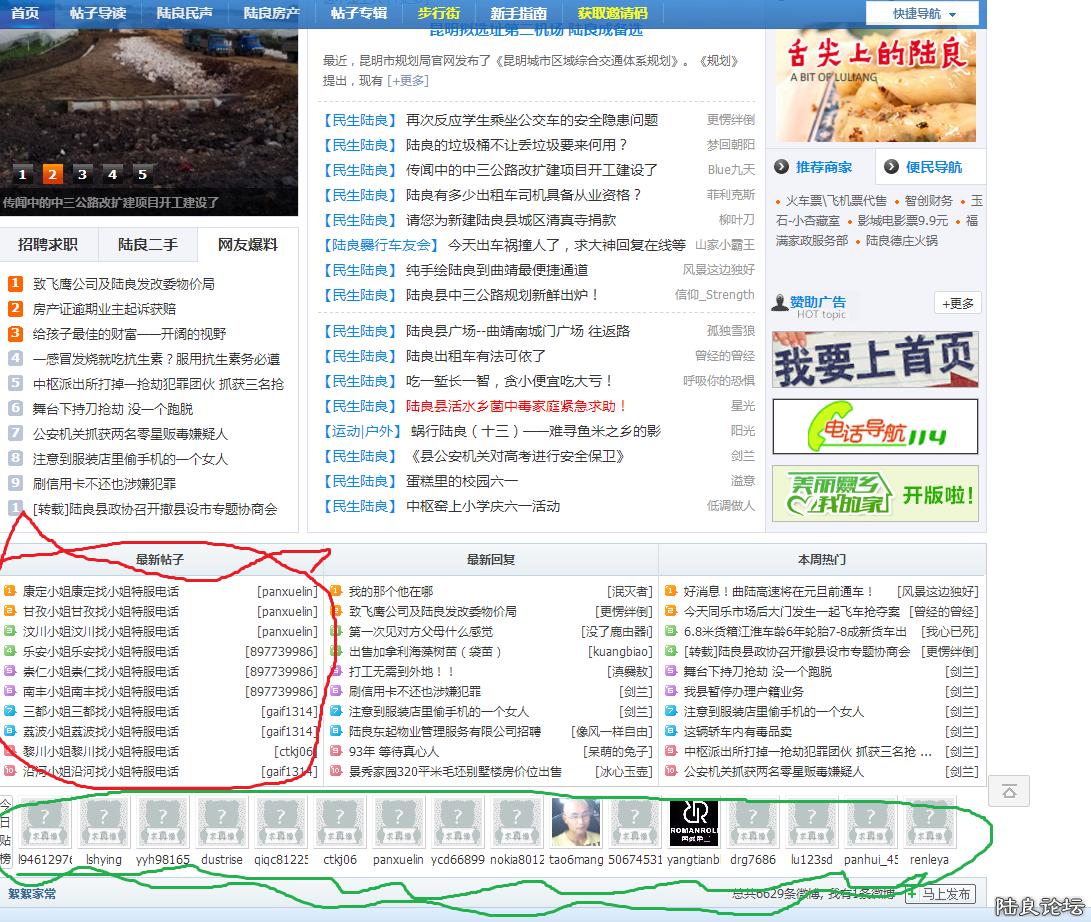Screen dimensions: 1091x922
Task: Jump to slide 5 of the slideshow
Action: coord(142,174)
